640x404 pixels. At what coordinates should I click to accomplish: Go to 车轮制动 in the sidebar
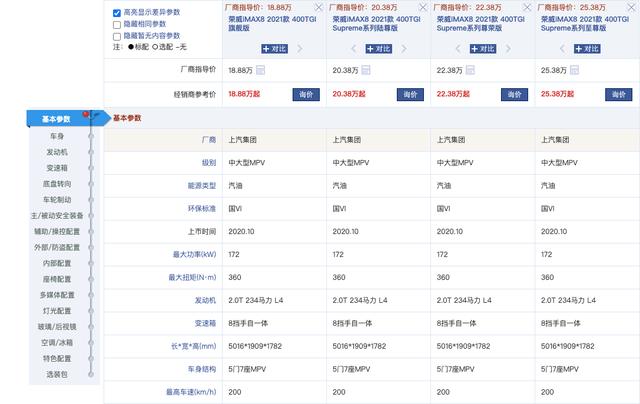pyautogui.click(x=57, y=200)
